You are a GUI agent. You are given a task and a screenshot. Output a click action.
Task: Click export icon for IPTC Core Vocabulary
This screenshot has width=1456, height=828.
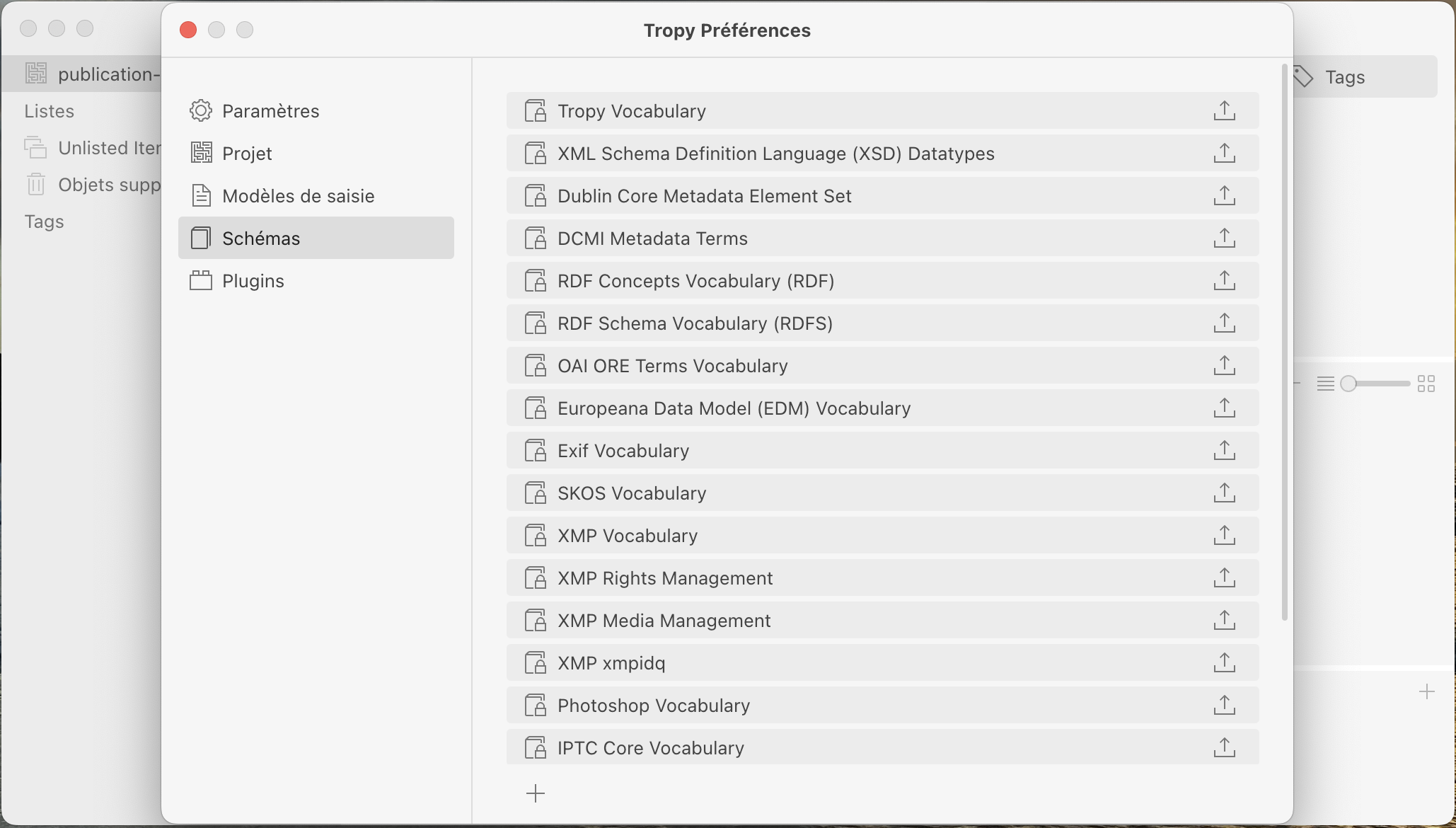coord(1225,747)
